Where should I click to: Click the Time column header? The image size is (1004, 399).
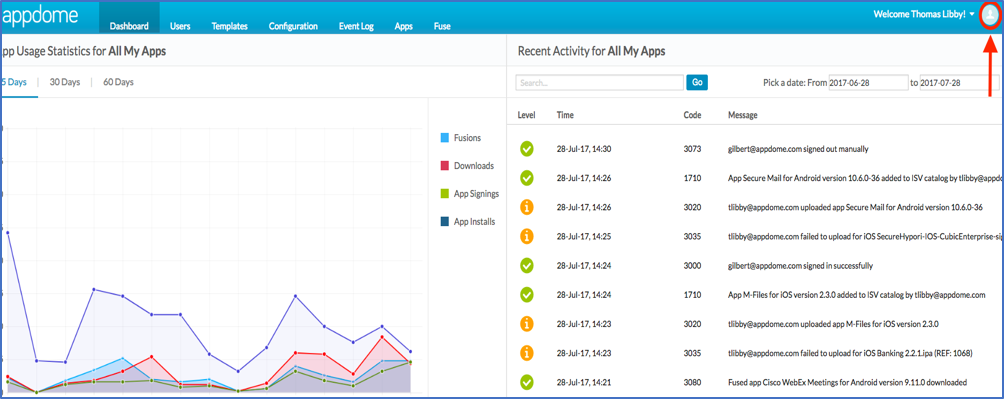point(565,115)
